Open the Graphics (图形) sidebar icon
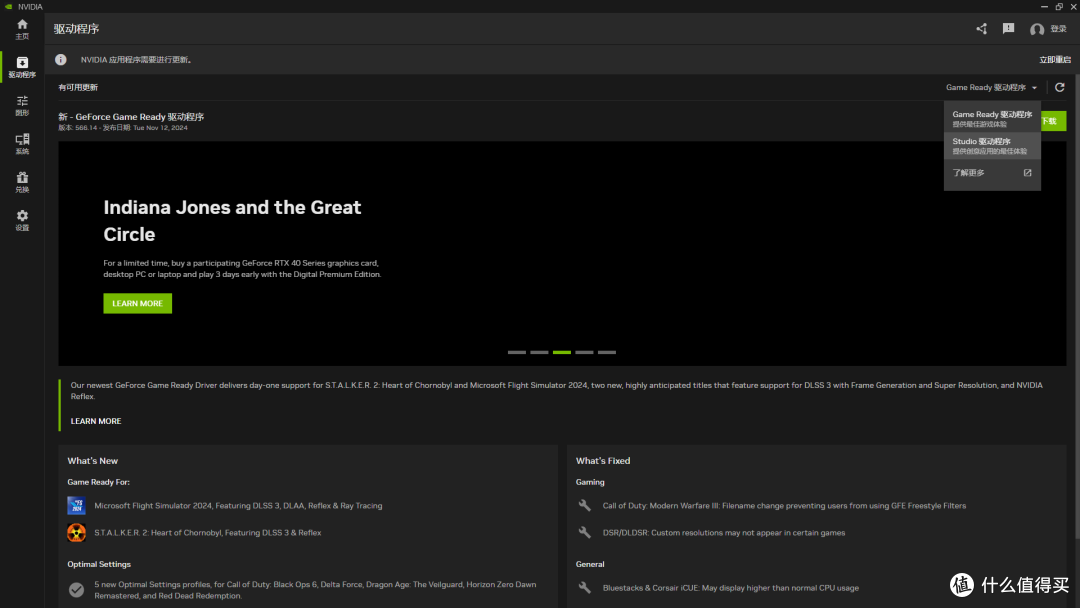 pyautogui.click(x=22, y=105)
